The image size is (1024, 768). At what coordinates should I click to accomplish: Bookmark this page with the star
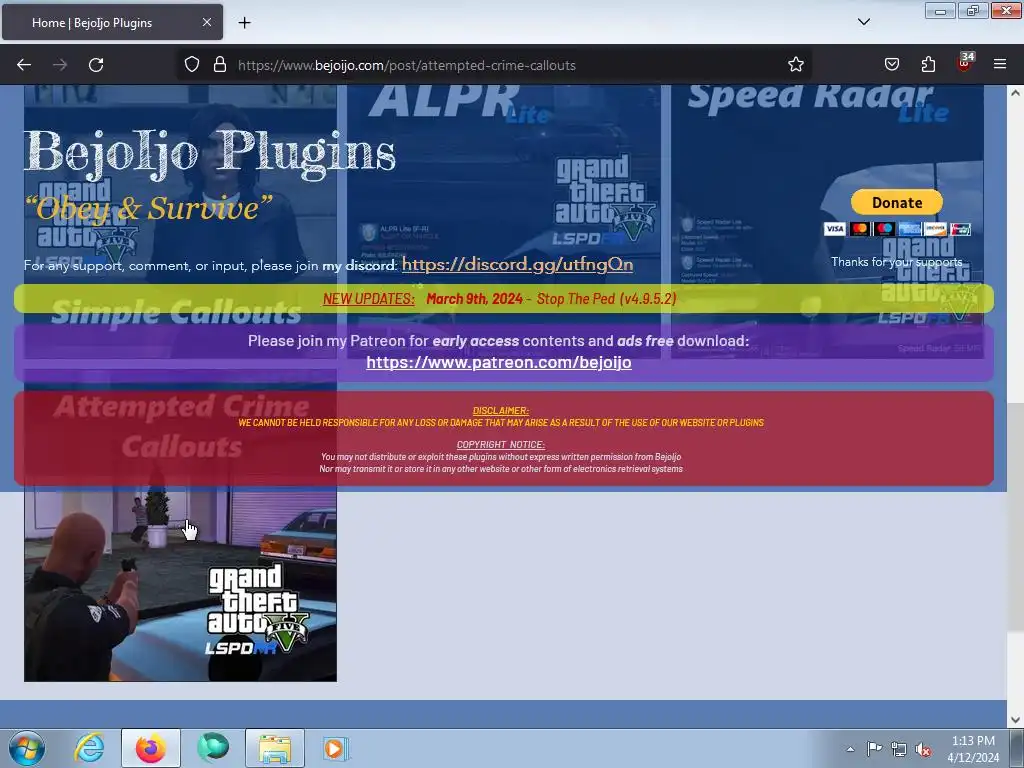795,65
